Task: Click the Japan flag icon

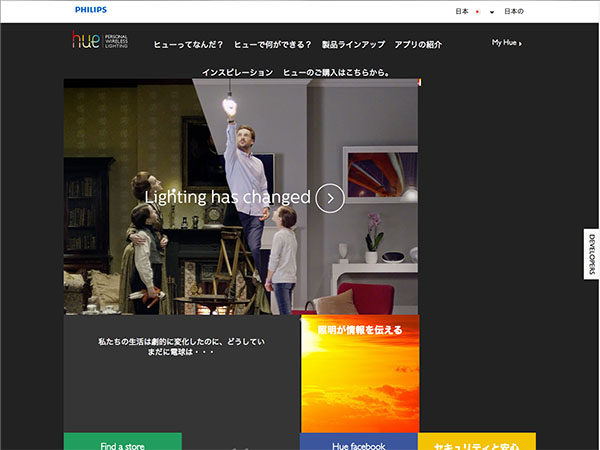Action: (x=477, y=12)
